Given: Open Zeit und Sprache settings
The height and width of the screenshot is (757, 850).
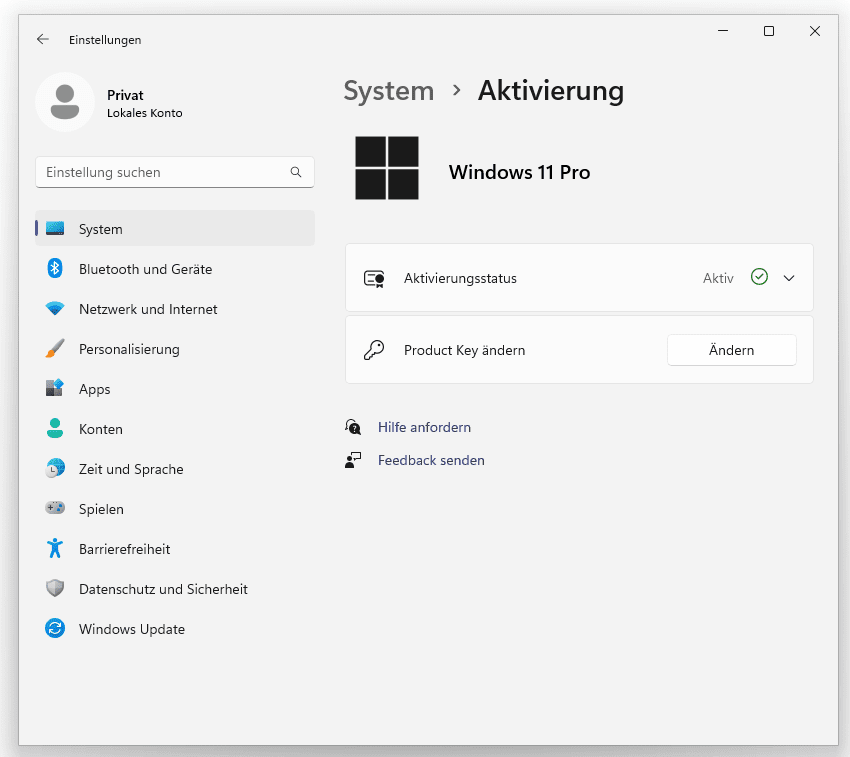Looking at the screenshot, I should (175, 469).
